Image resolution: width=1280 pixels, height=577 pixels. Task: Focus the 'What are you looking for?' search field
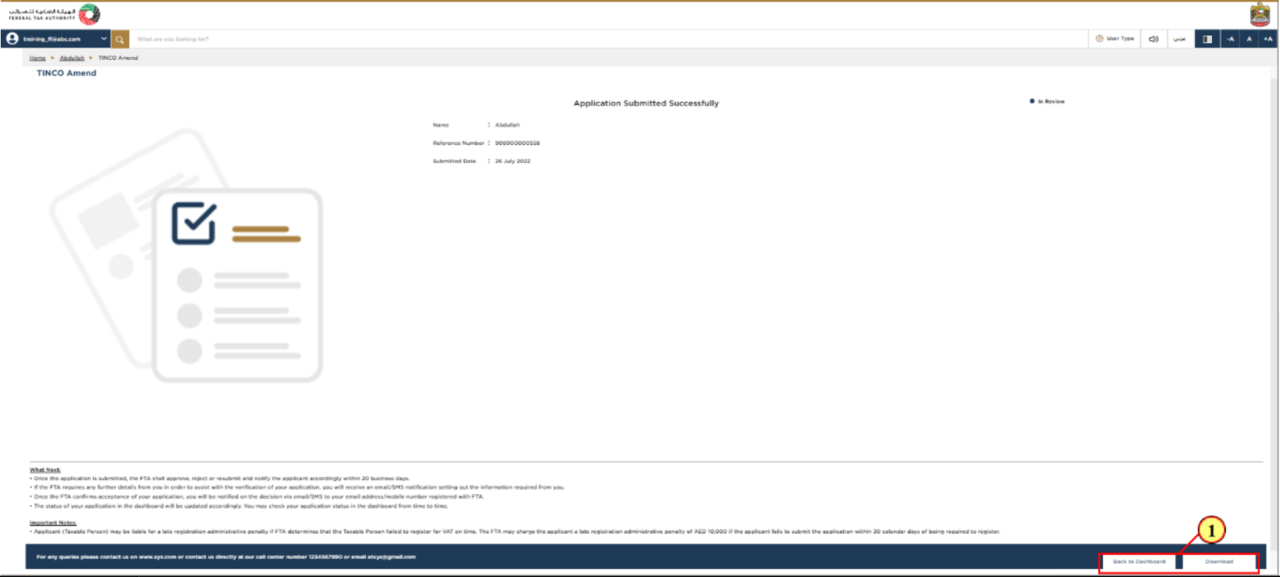[608, 39]
